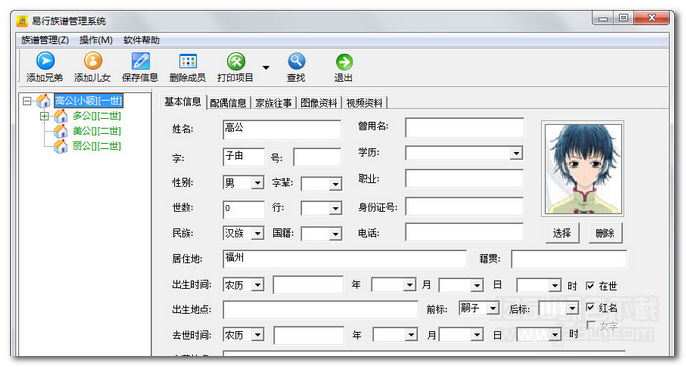
Task: Click the death year field in 去世时间 row
Action: pos(308,336)
